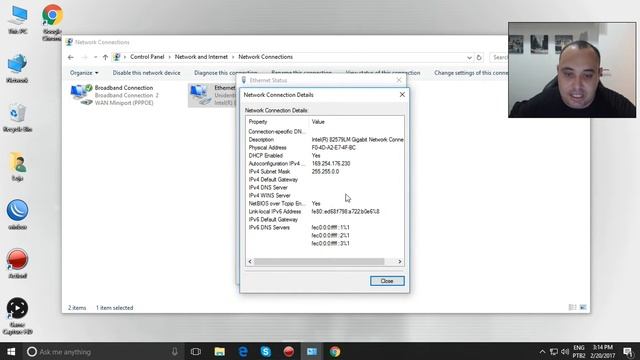Click Change settings of this connection
The height and width of the screenshot is (360, 640).
471,73
